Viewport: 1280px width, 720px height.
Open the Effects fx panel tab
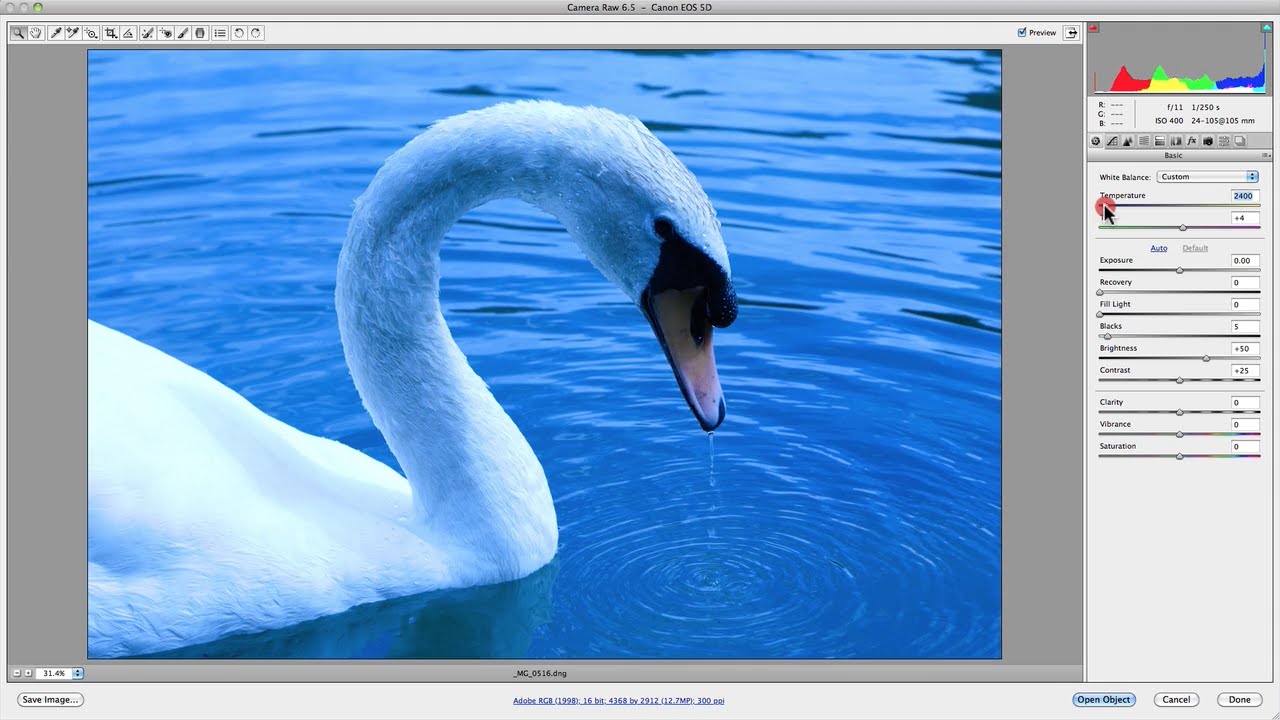click(1192, 141)
